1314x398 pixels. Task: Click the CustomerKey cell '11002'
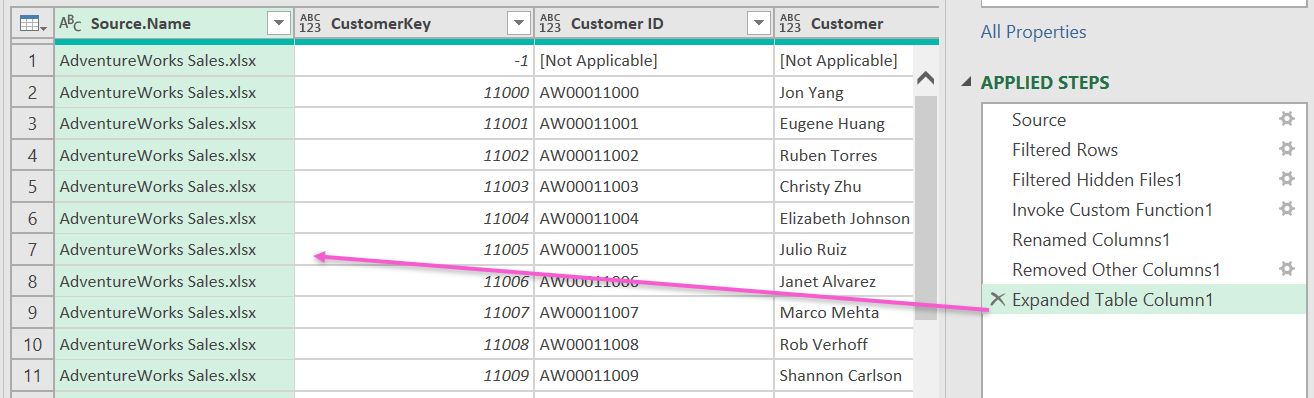(x=414, y=156)
